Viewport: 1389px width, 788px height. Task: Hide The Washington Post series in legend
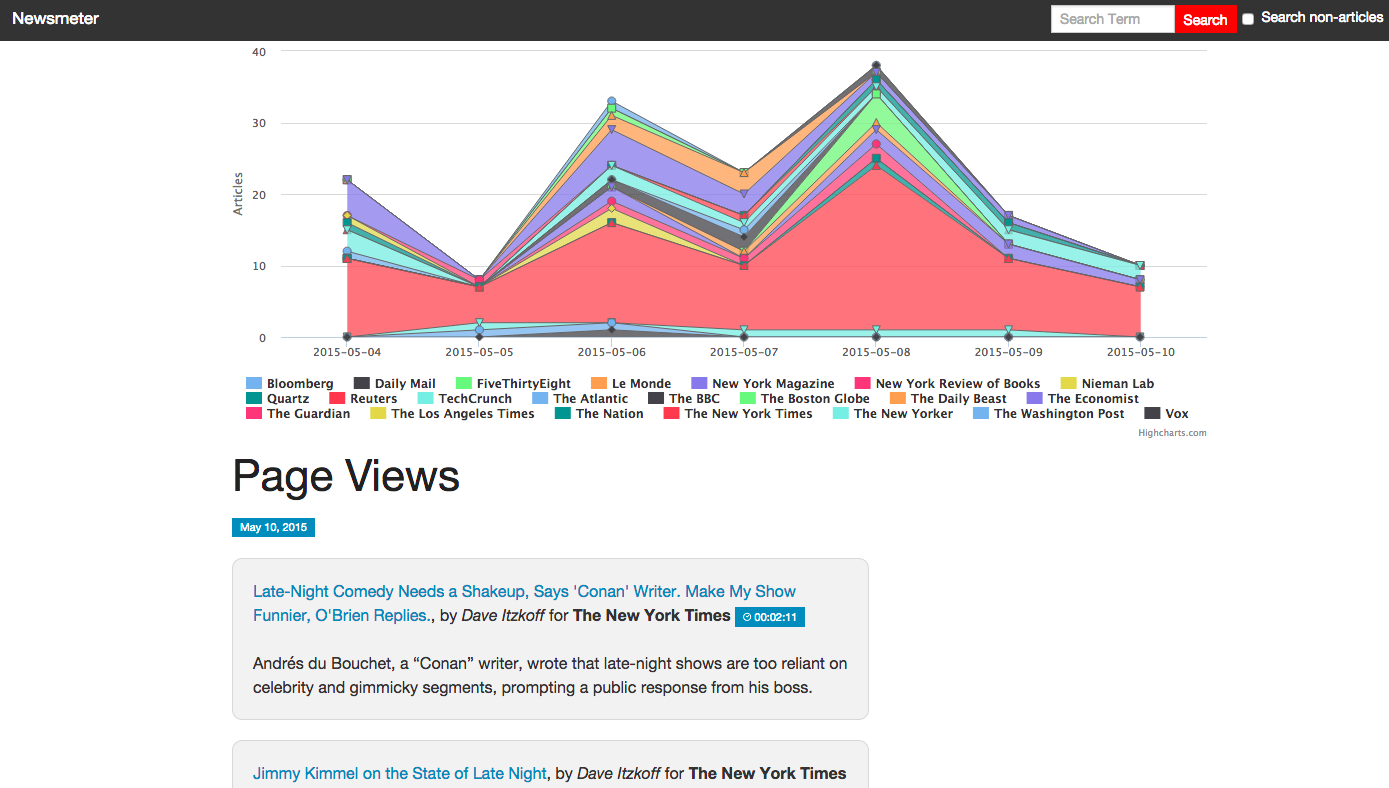[1049, 414]
